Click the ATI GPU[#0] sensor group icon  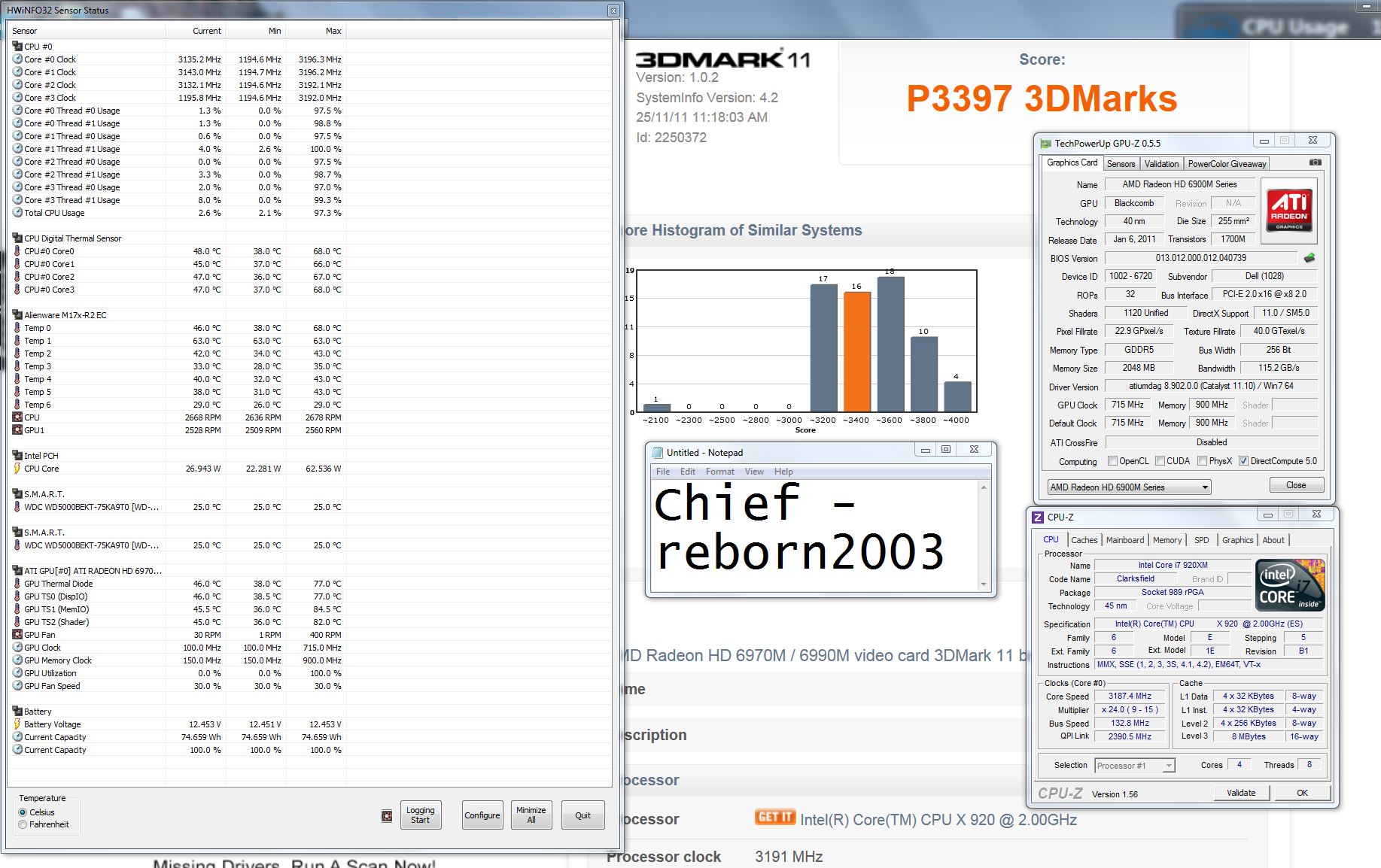pos(17,570)
